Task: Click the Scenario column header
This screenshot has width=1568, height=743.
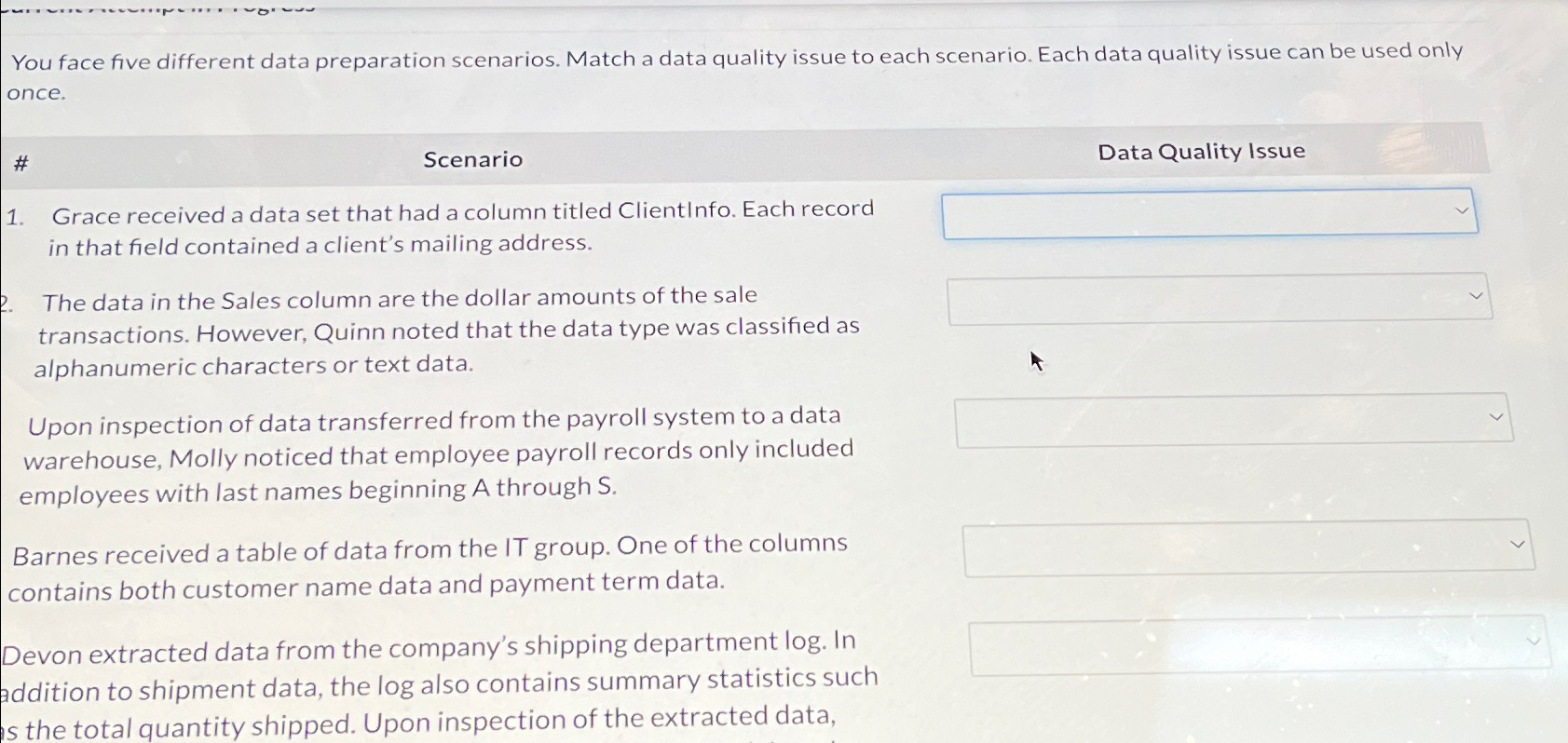Action: (x=472, y=159)
